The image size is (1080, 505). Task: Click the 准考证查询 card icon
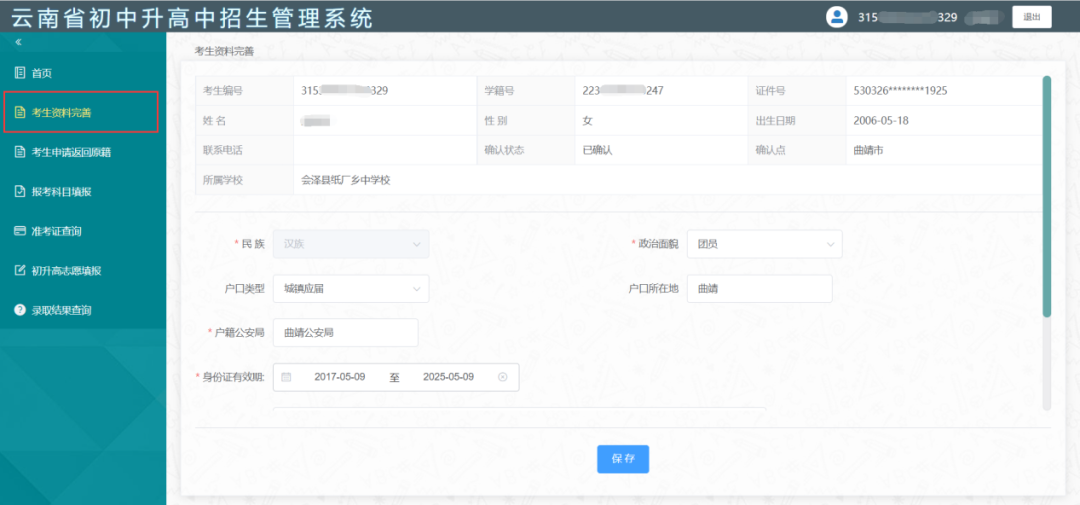coord(20,231)
